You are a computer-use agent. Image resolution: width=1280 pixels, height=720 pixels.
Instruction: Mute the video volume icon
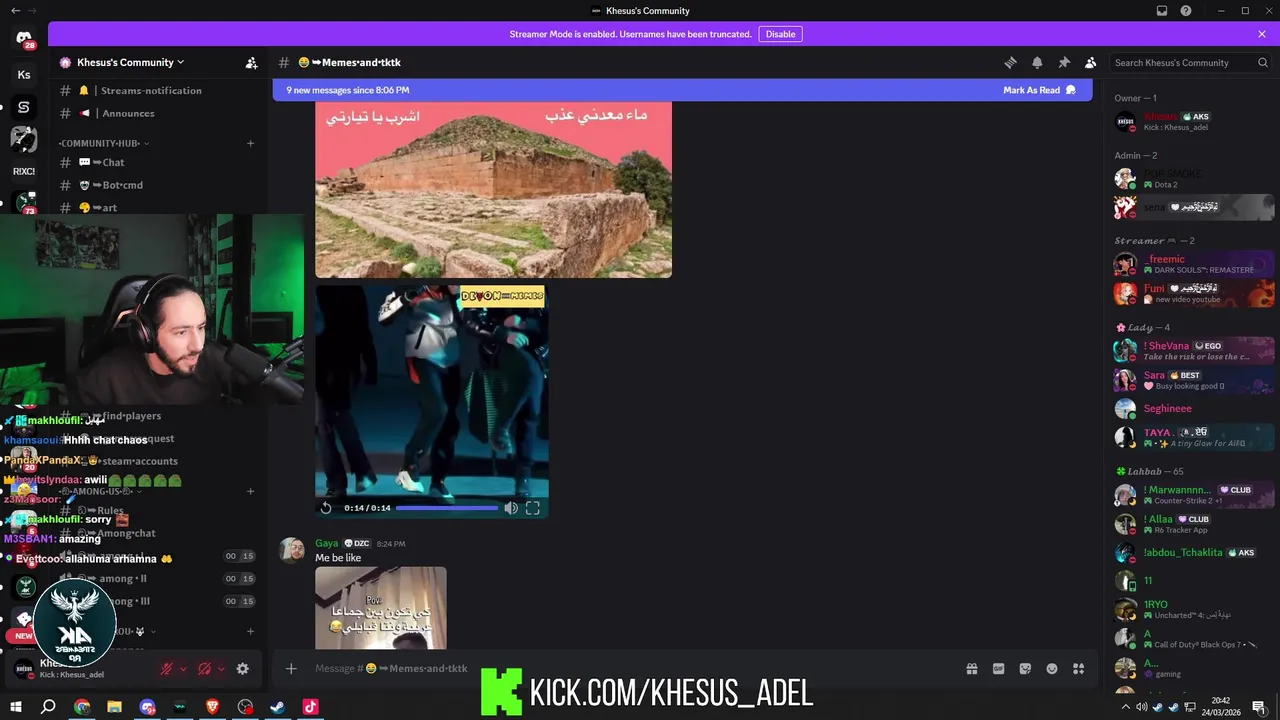[x=511, y=508]
